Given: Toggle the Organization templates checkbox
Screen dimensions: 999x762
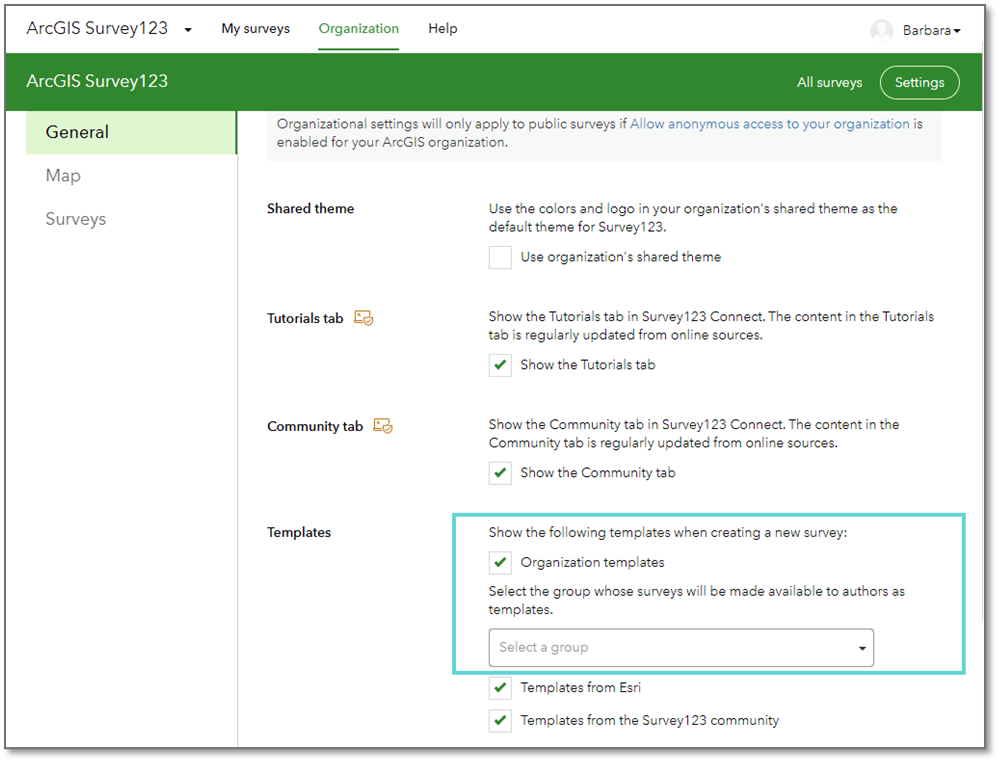Looking at the screenshot, I should click(x=500, y=562).
